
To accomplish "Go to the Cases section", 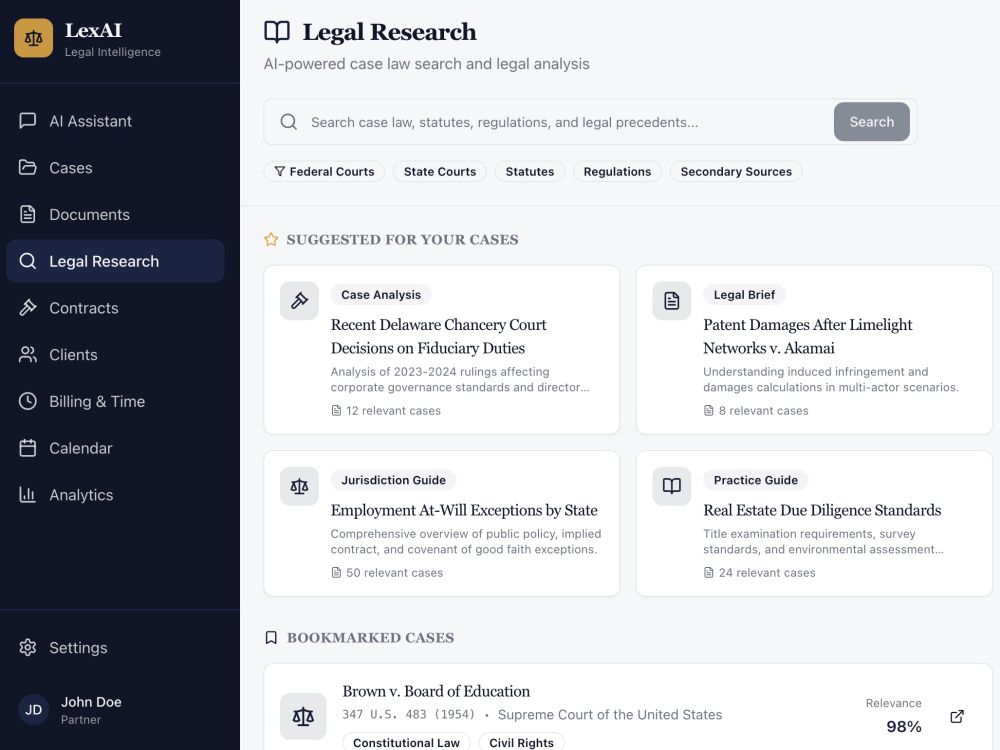I will tap(115, 167).
